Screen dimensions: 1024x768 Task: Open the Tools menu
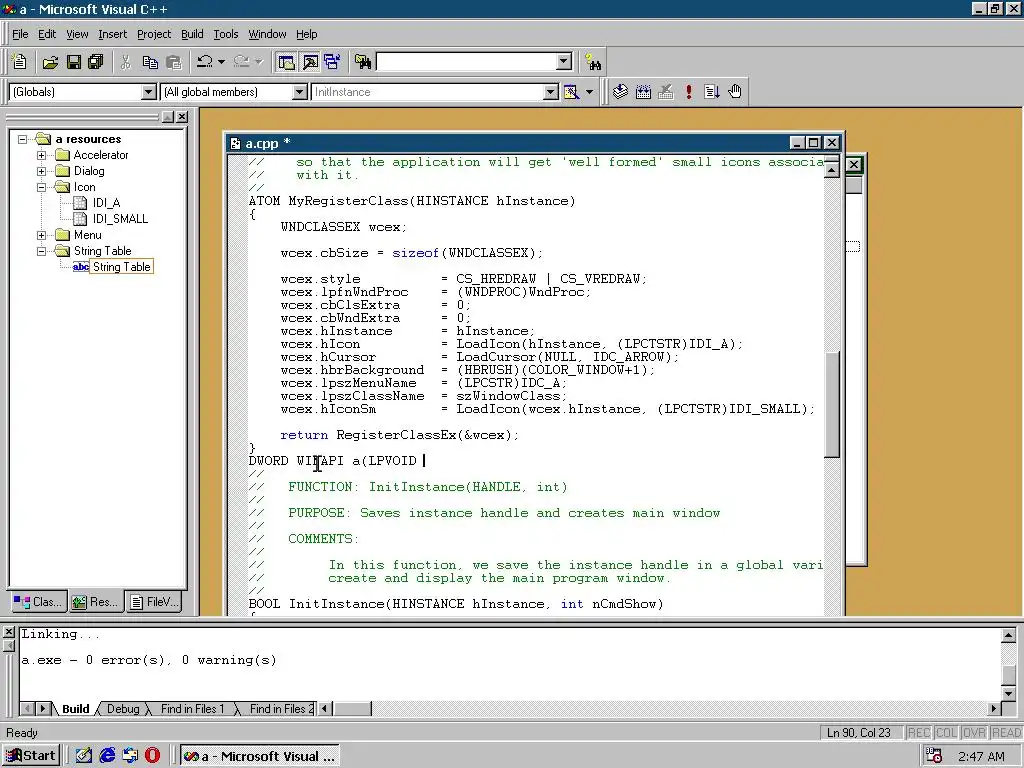coord(226,34)
